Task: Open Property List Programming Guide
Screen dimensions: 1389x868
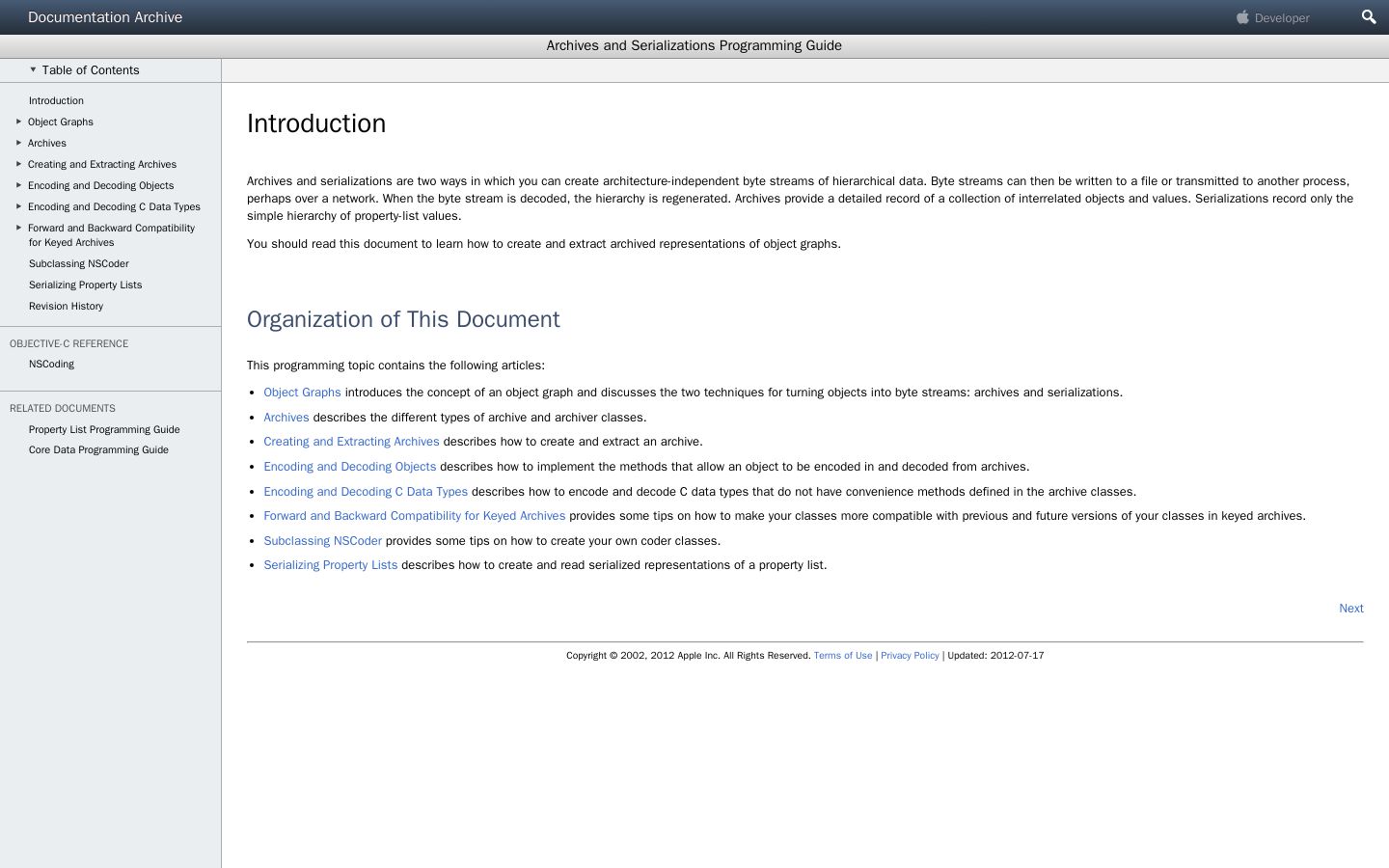Action: click(104, 429)
